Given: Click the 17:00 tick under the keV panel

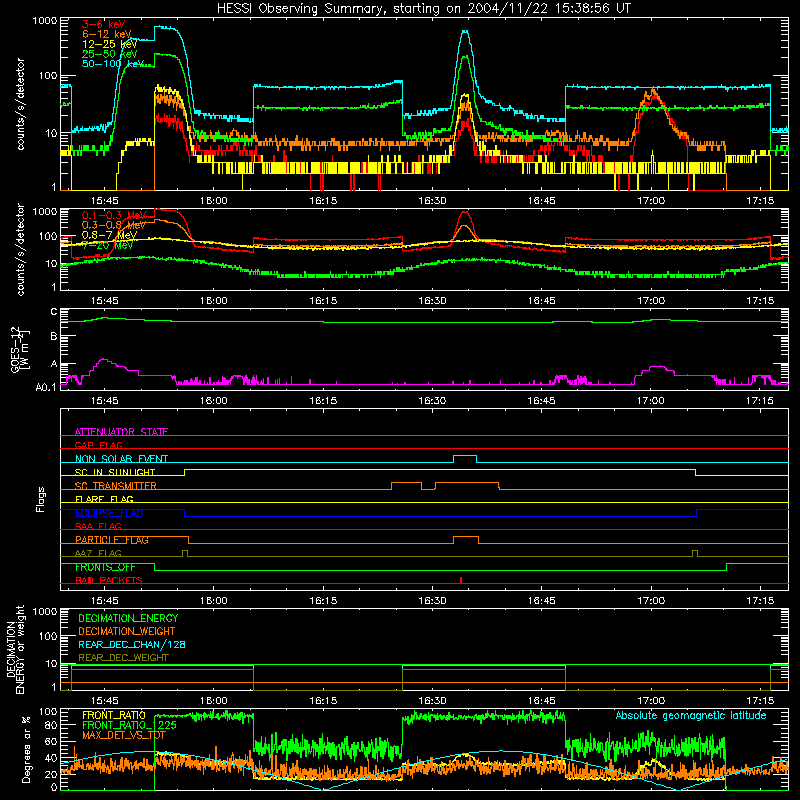Looking at the screenshot, I should coord(651,201).
